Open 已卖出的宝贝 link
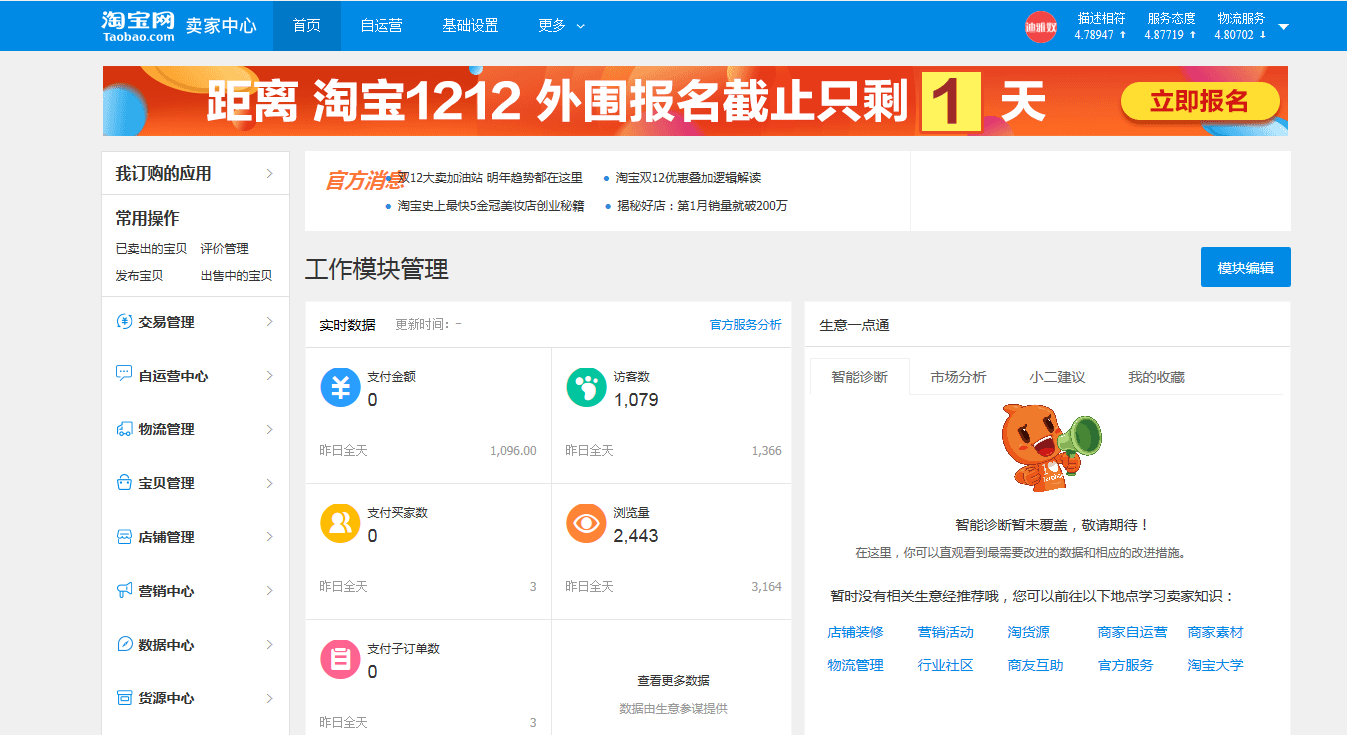Image resolution: width=1347 pixels, height=735 pixels. (x=151, y=249)
